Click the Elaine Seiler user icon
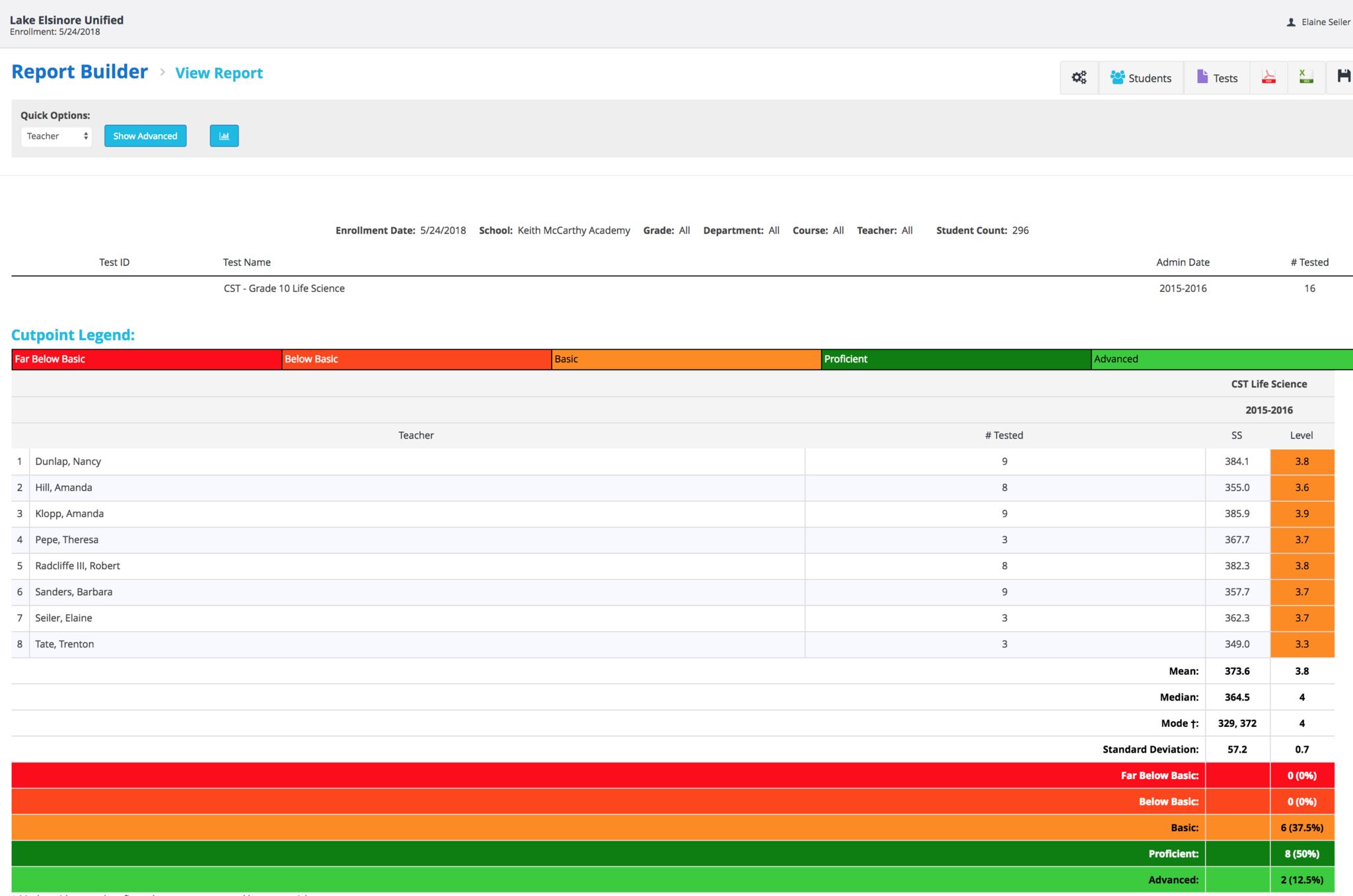 [x=1291, y=22]
